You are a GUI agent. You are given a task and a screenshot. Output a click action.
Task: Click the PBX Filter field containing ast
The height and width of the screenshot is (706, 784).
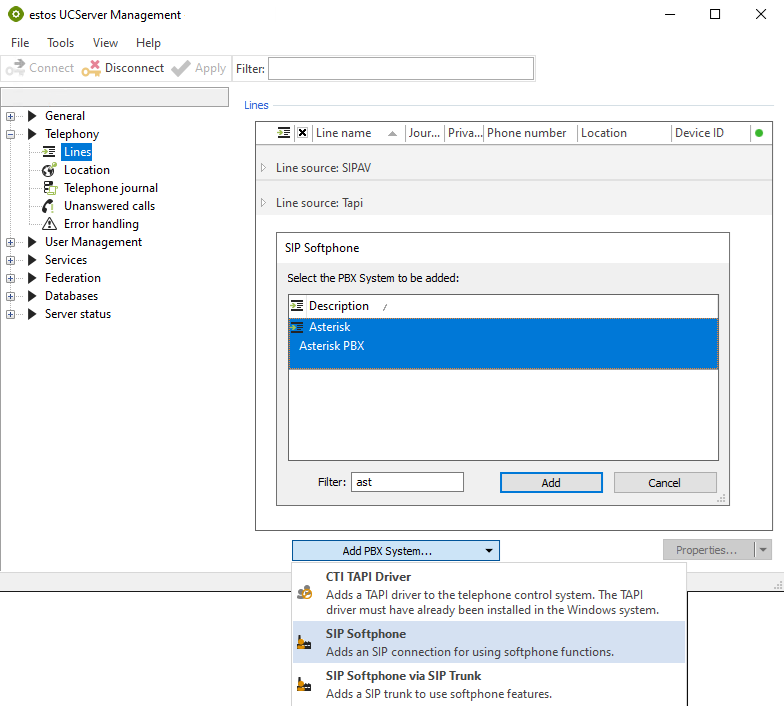[407, 482]
